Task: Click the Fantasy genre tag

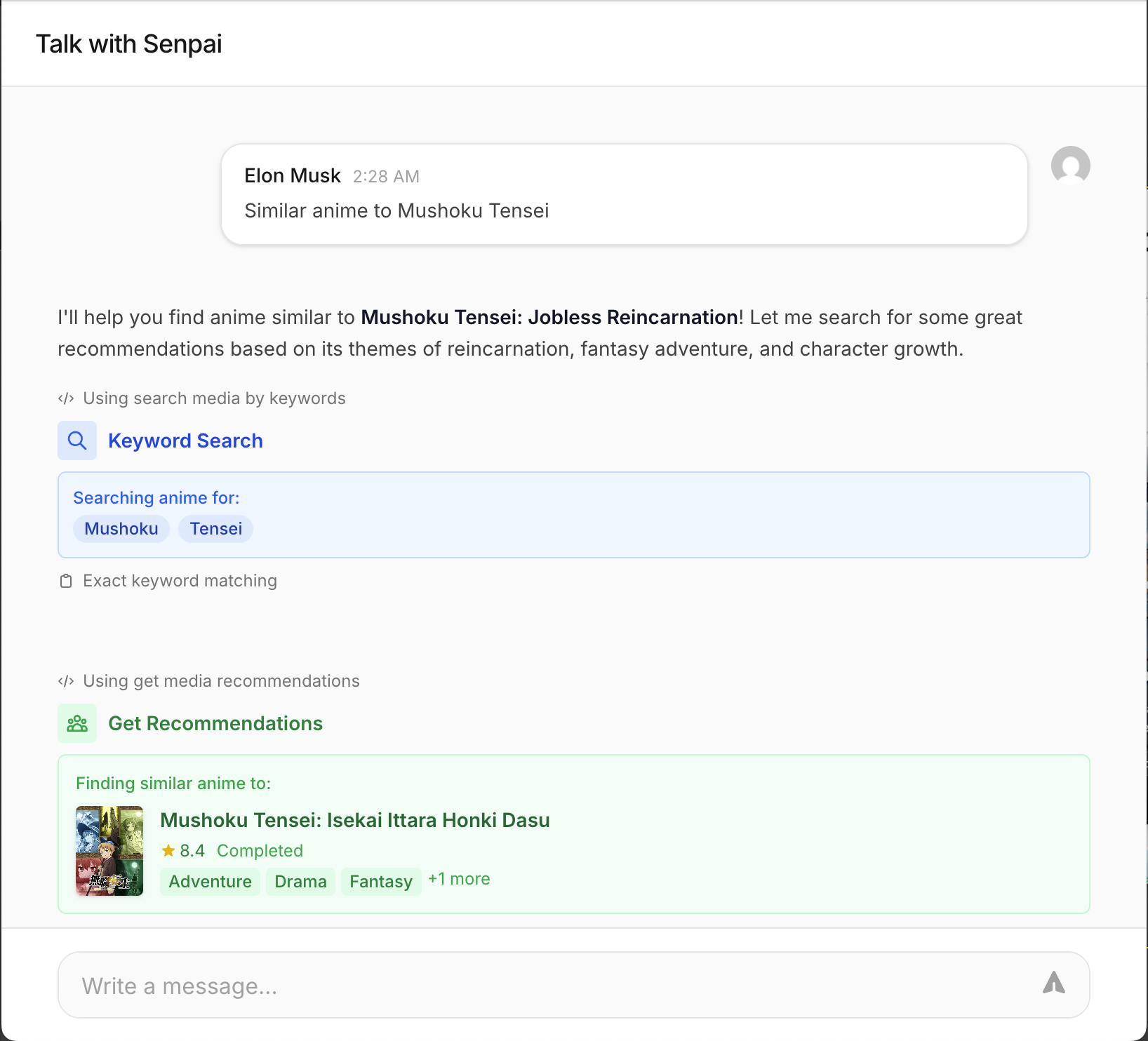Action: click(x=380, y=881)
